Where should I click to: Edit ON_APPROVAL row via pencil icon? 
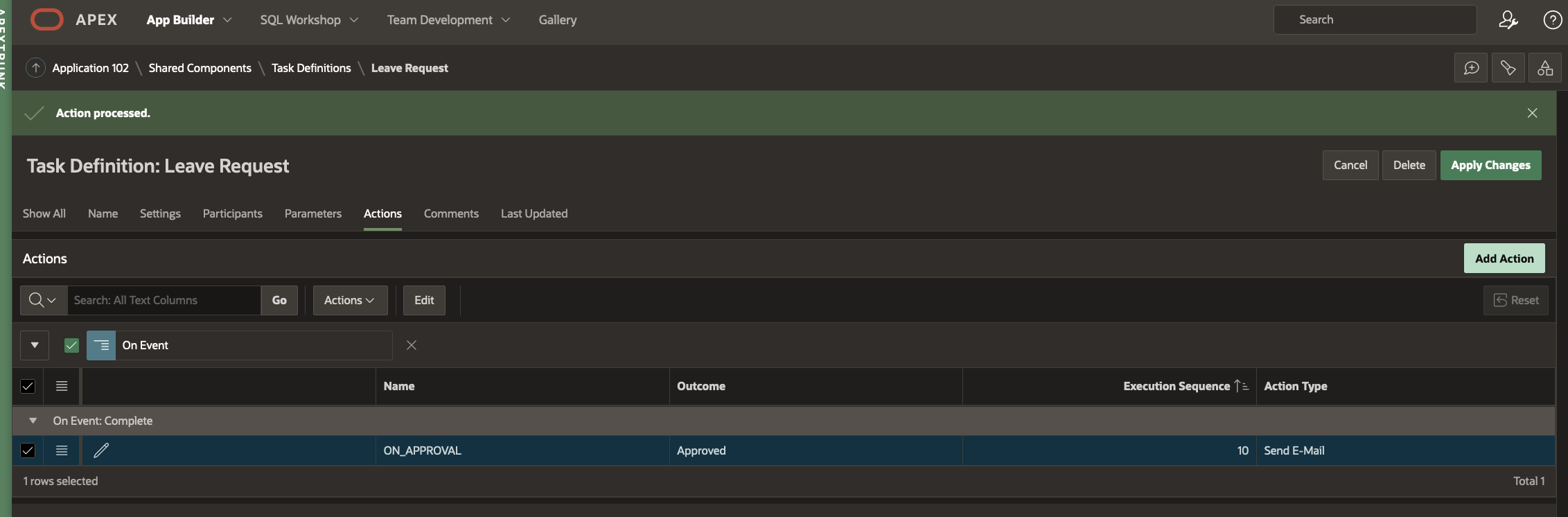[x=101, y=450]
